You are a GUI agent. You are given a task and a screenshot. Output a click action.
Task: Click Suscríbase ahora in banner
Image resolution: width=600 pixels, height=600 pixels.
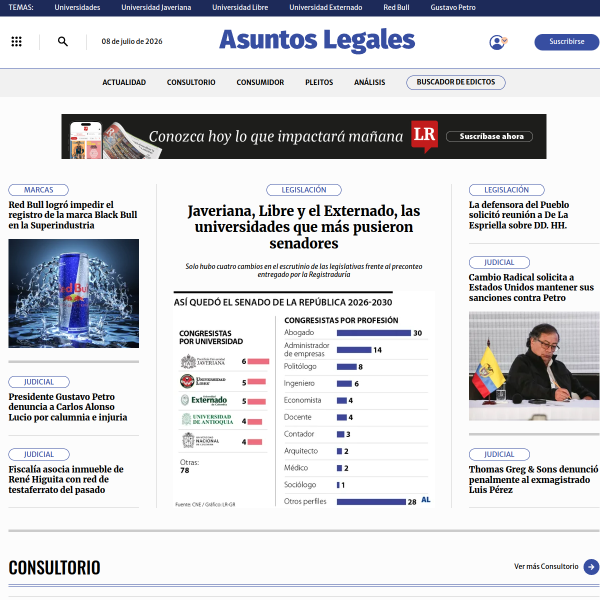[489, 137]
